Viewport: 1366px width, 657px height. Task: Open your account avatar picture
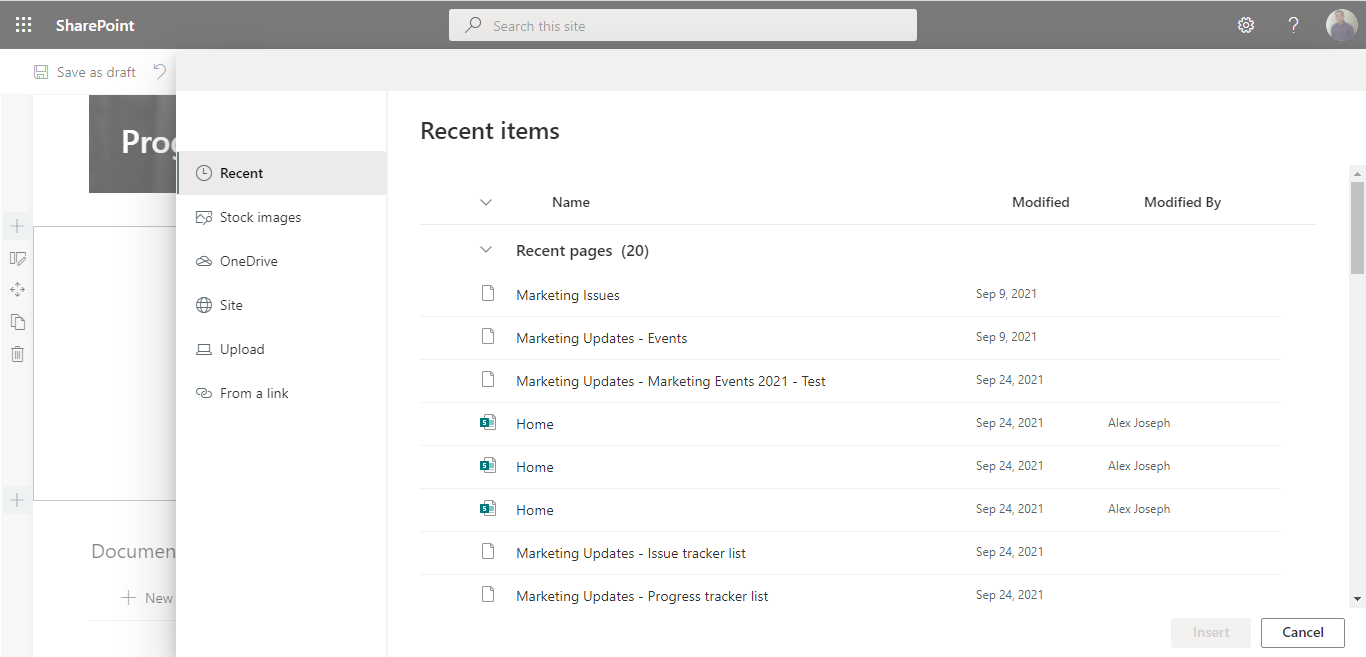(x=1341, y=24)
